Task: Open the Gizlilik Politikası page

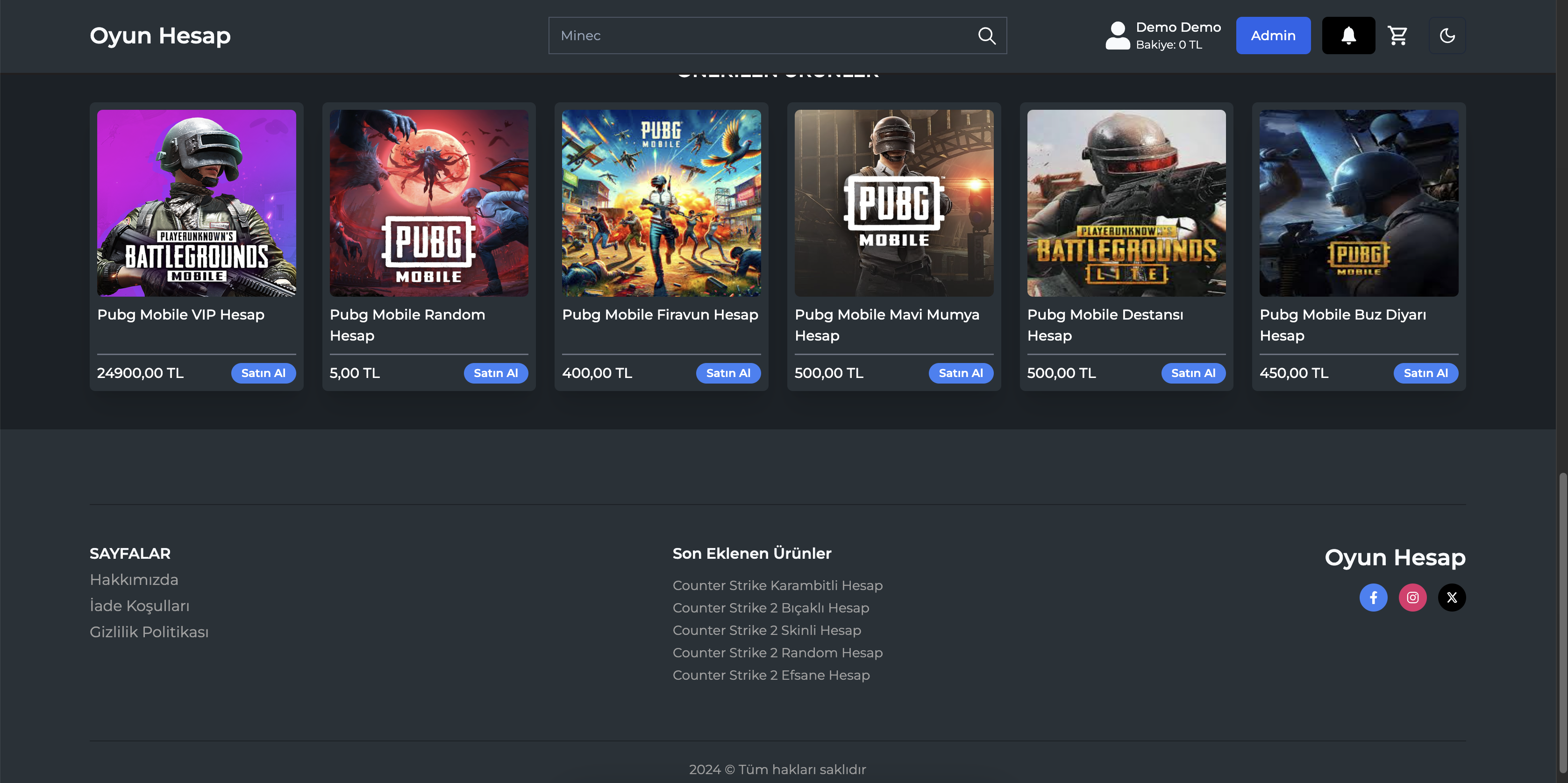Action: [149, 632]
